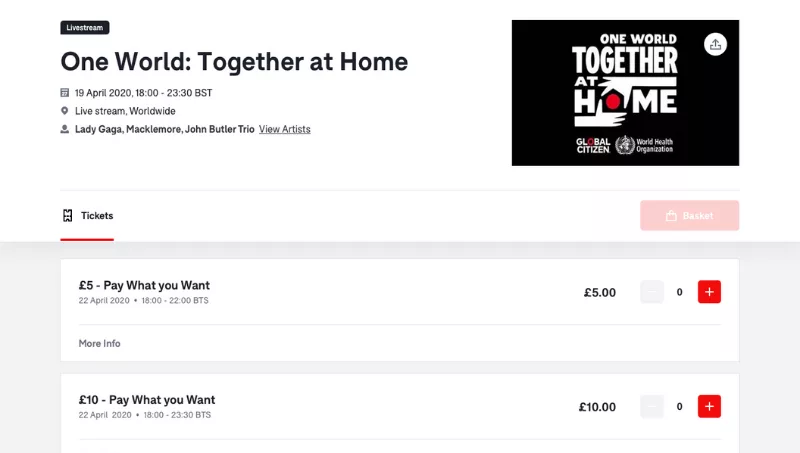The width and height of the screenshot is (800, 453).
Task: Decrease £10 ticket quantity with minus
Action: (x=651, y=407)
